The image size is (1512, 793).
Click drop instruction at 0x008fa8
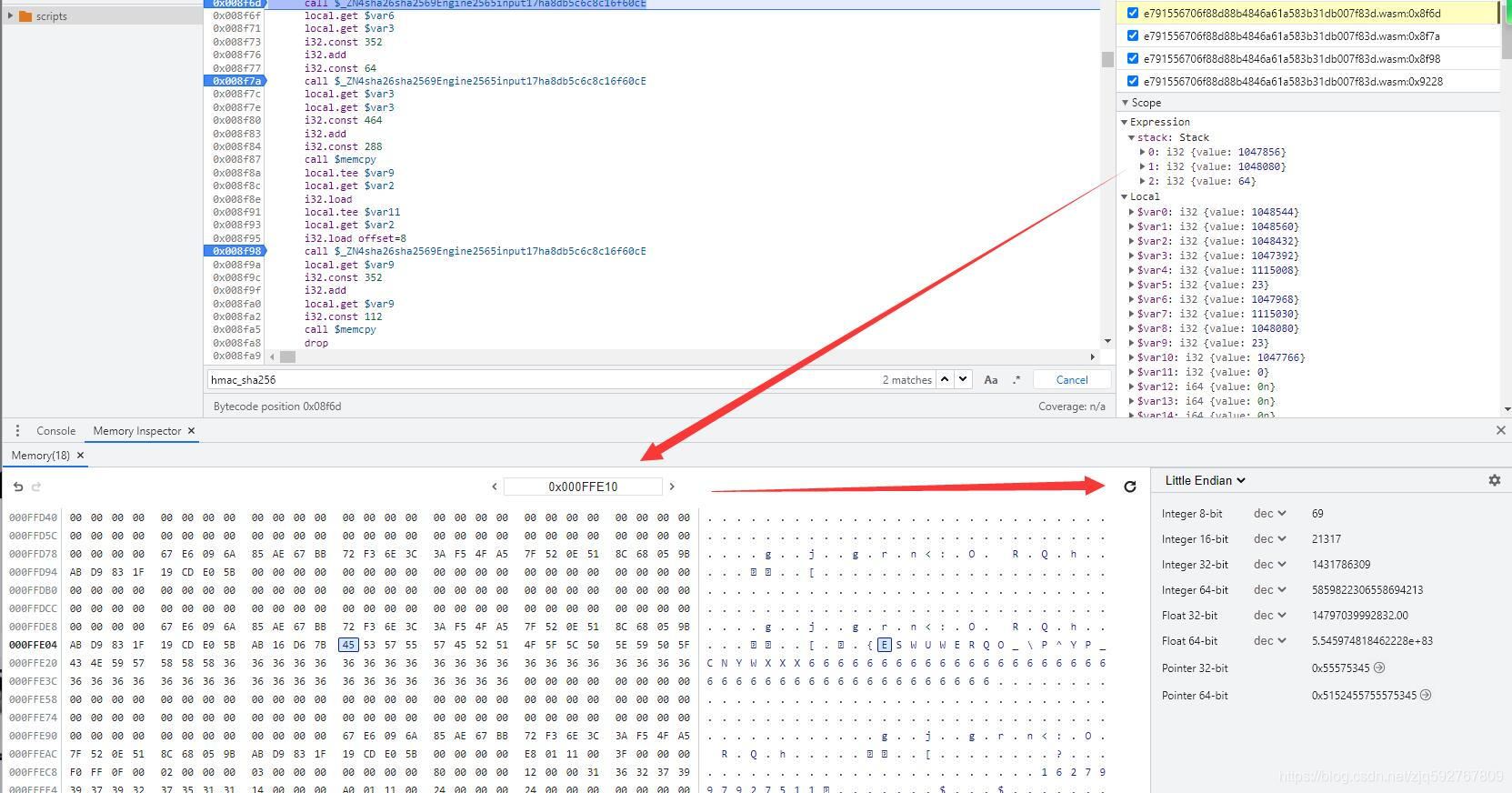point(316,343)
